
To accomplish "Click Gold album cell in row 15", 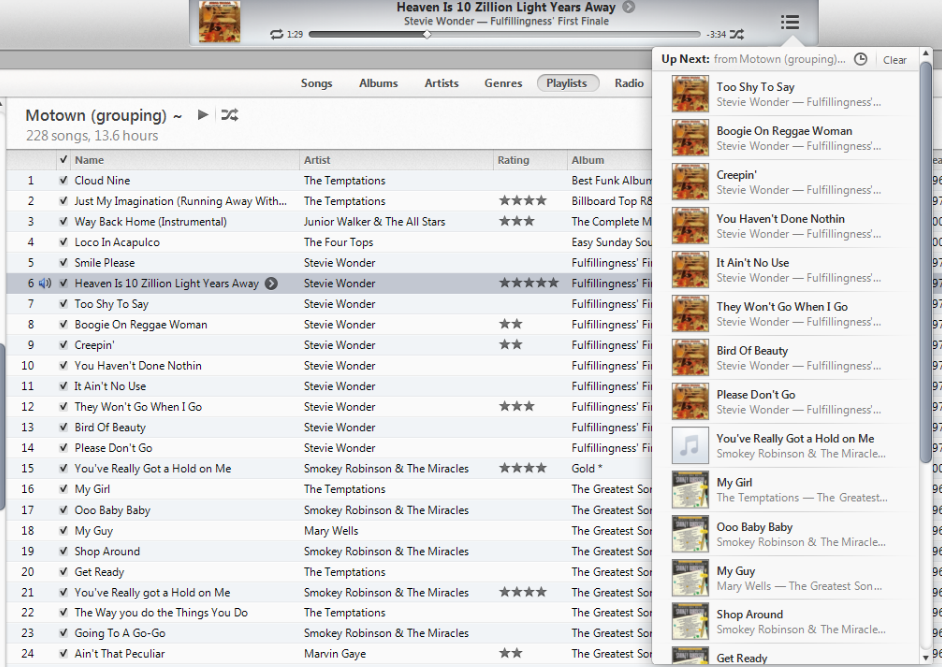I will 587,468.
